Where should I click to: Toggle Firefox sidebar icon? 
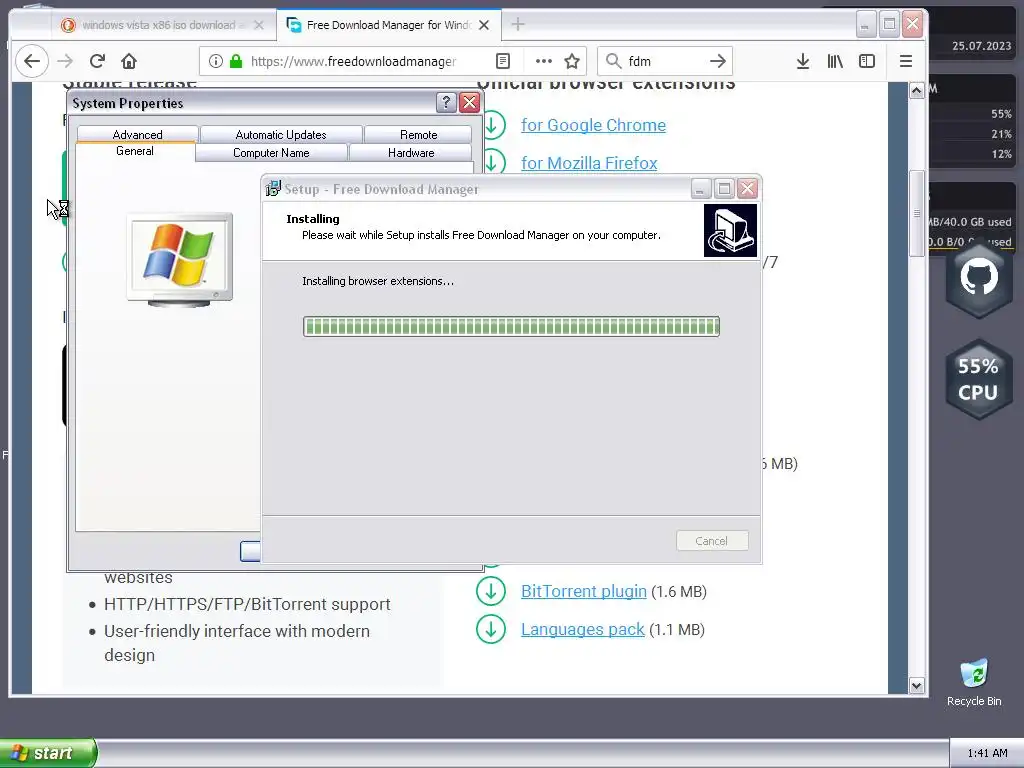[867, 61]
